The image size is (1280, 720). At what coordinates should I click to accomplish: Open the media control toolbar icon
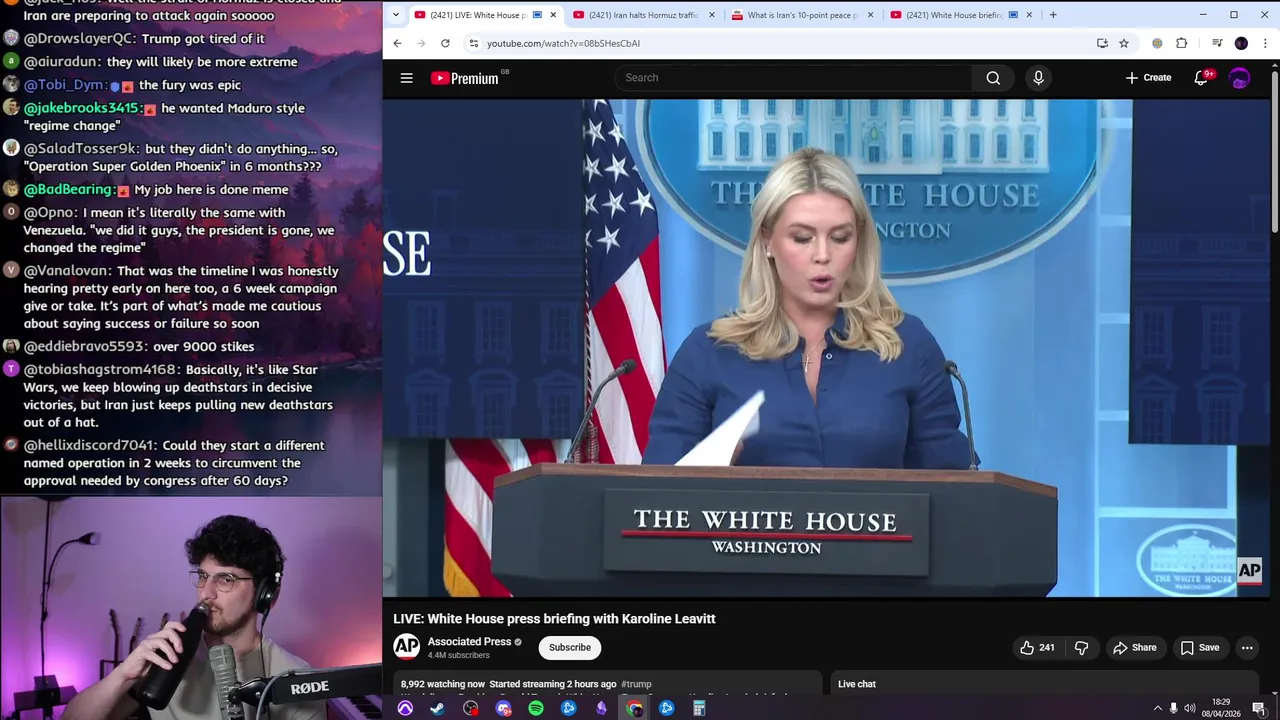click(x=1217, y=43)
